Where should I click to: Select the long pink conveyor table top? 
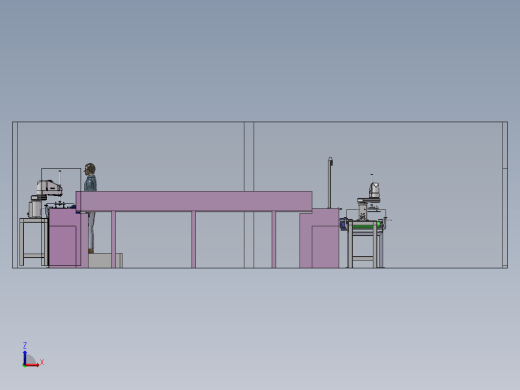[194, 201]
